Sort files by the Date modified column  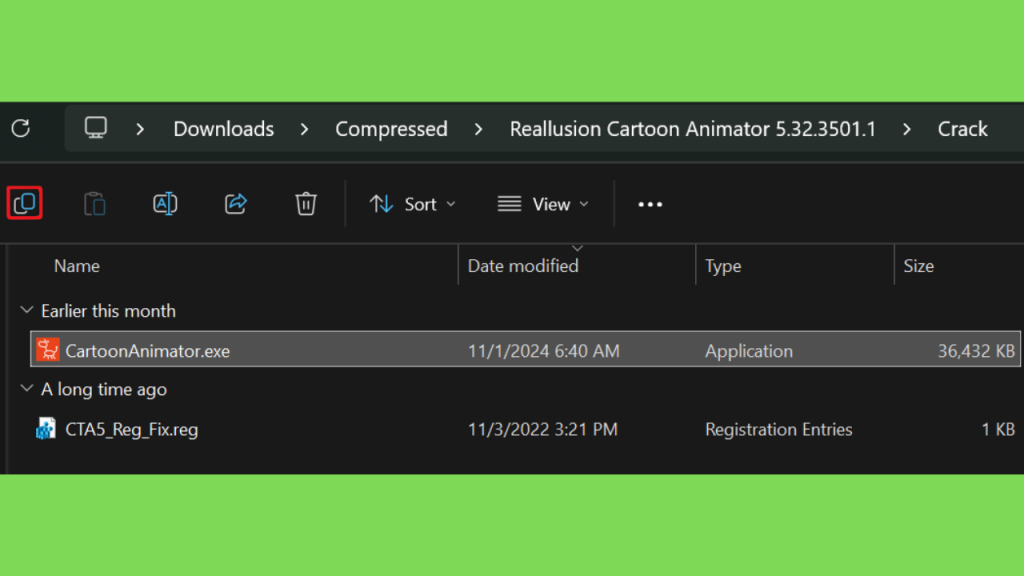[x=523, y=266]
